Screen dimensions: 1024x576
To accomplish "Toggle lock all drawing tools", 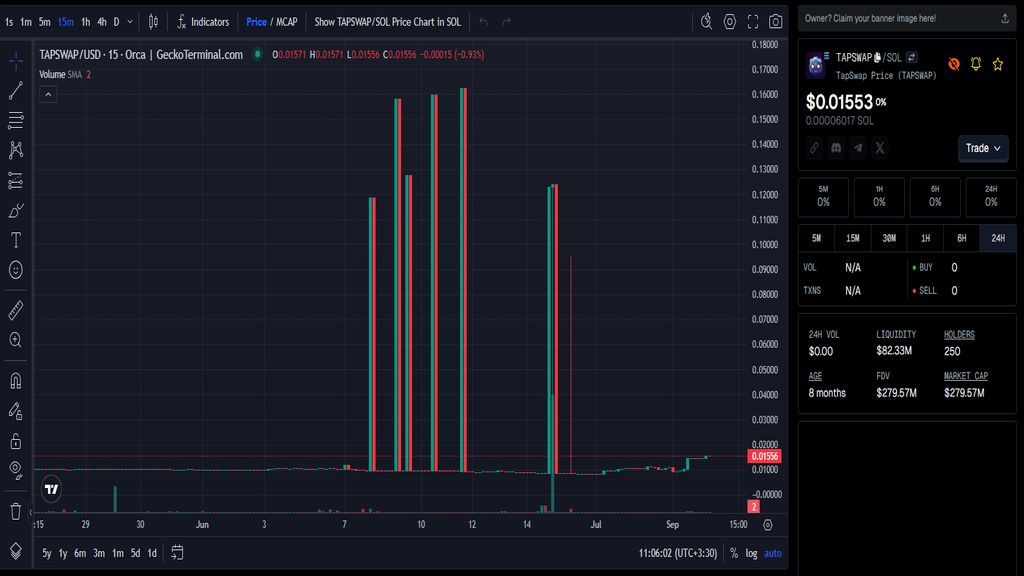I will pyautogui.click(x=16, y=441).
